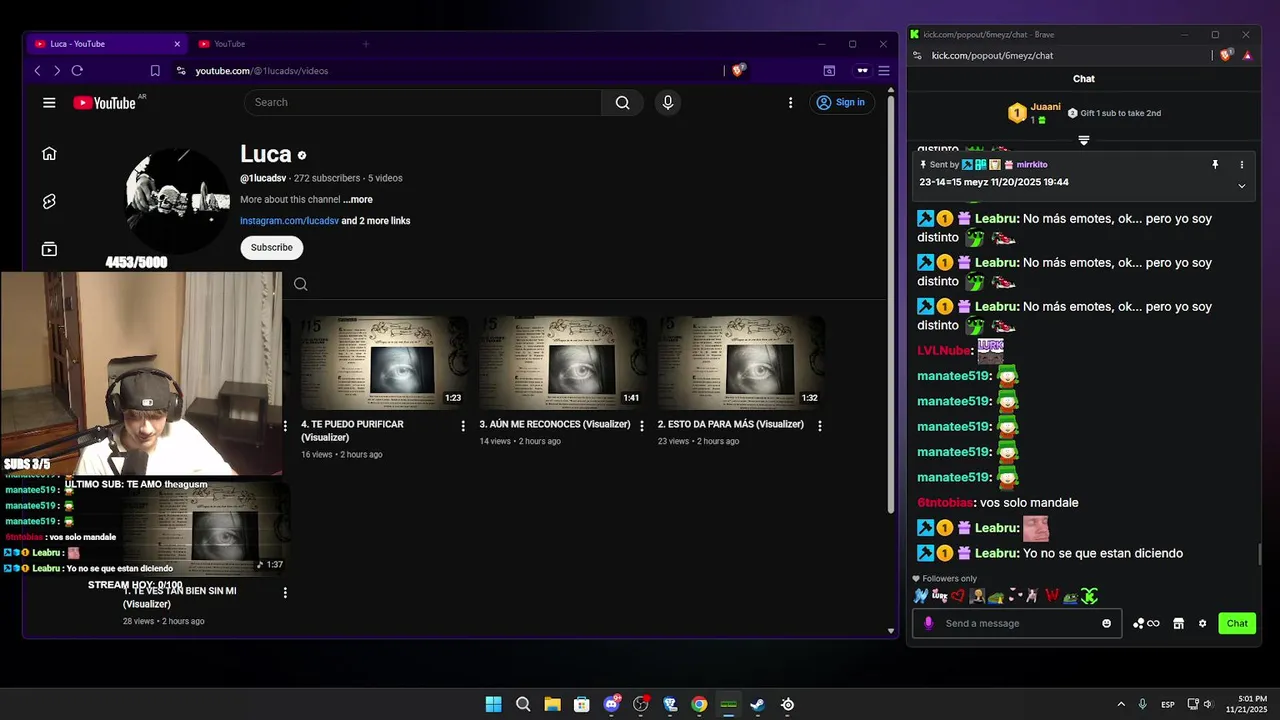Expand channel description with ...more

point(358,200)
